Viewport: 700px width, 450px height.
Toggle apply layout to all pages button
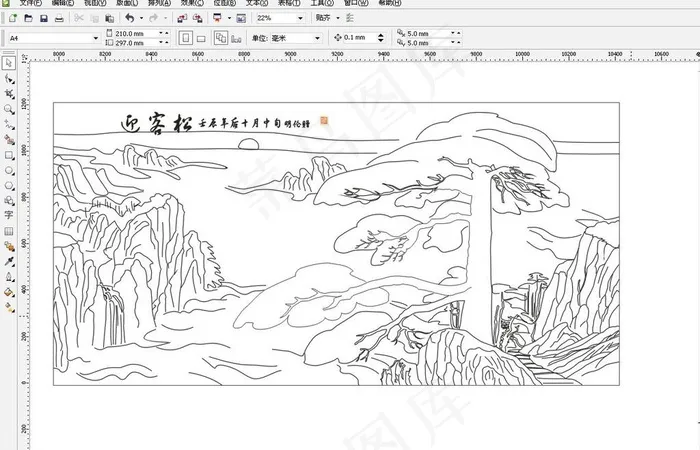(221, 38)
